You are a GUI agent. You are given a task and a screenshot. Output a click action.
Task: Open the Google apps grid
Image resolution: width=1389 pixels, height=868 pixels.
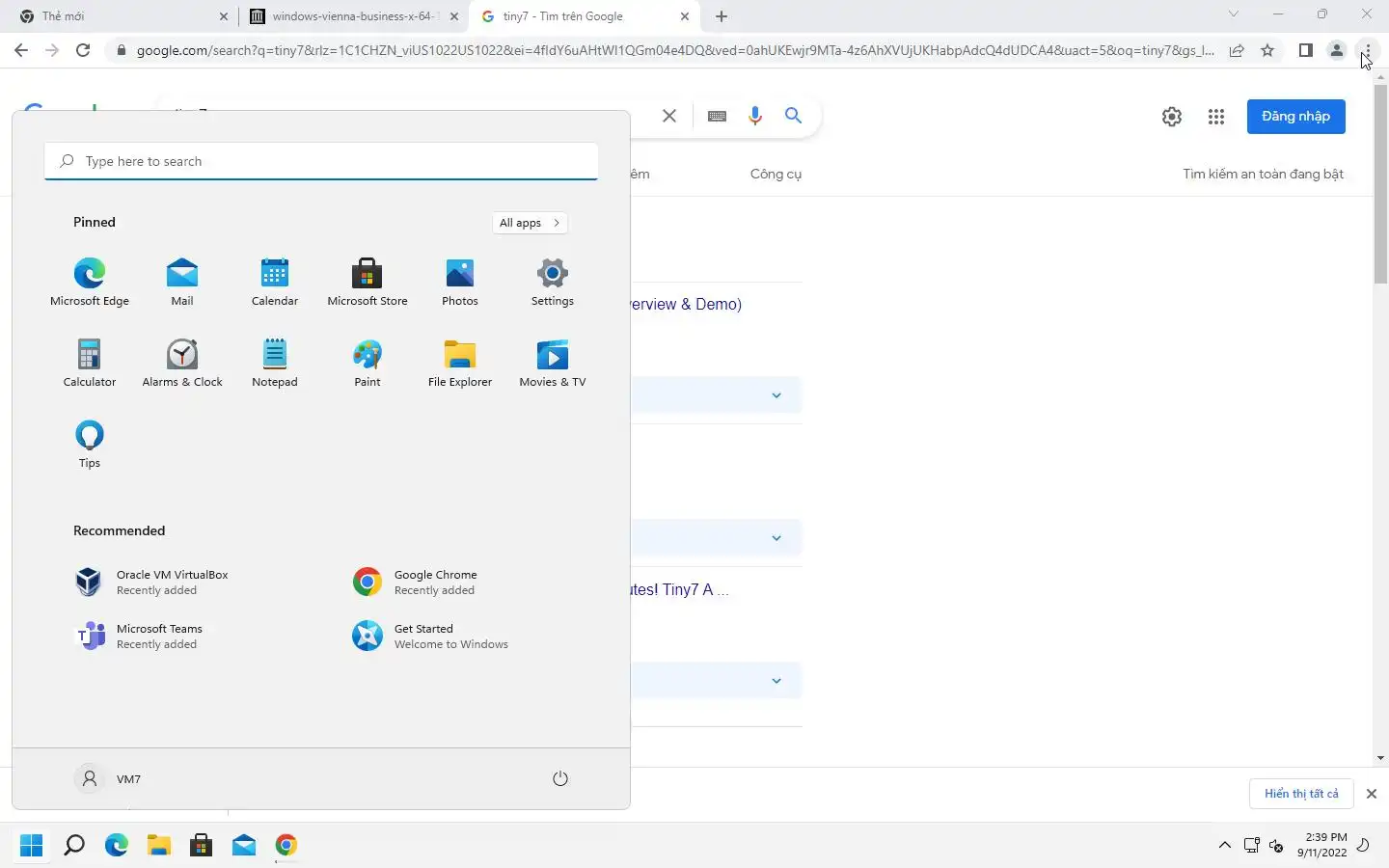click(x=1215, y=117)
